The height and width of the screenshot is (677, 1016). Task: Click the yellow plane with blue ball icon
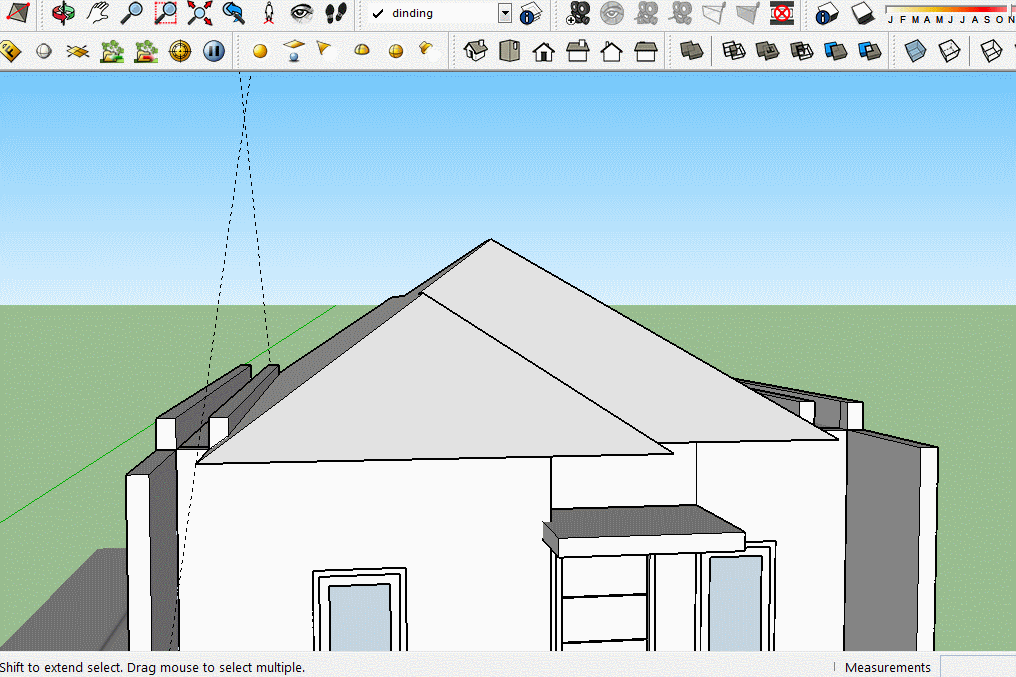(294, 51)
